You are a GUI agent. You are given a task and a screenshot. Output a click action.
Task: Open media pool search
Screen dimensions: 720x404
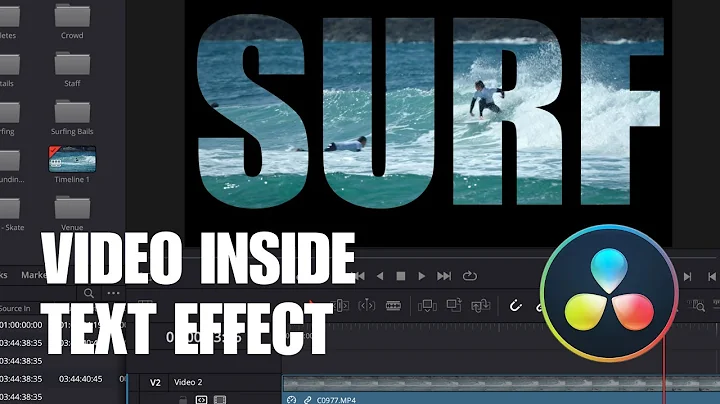tap(89, 293)
